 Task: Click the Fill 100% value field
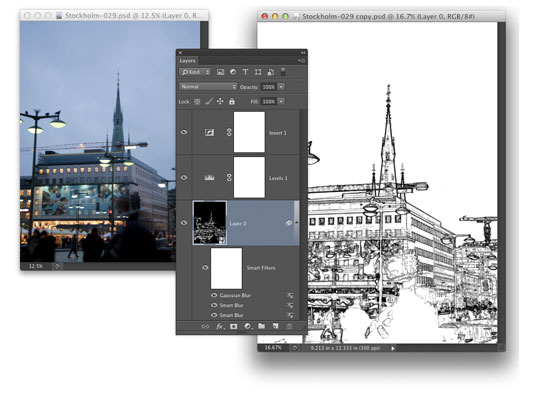pyautogui.click(x=269, y=102)
